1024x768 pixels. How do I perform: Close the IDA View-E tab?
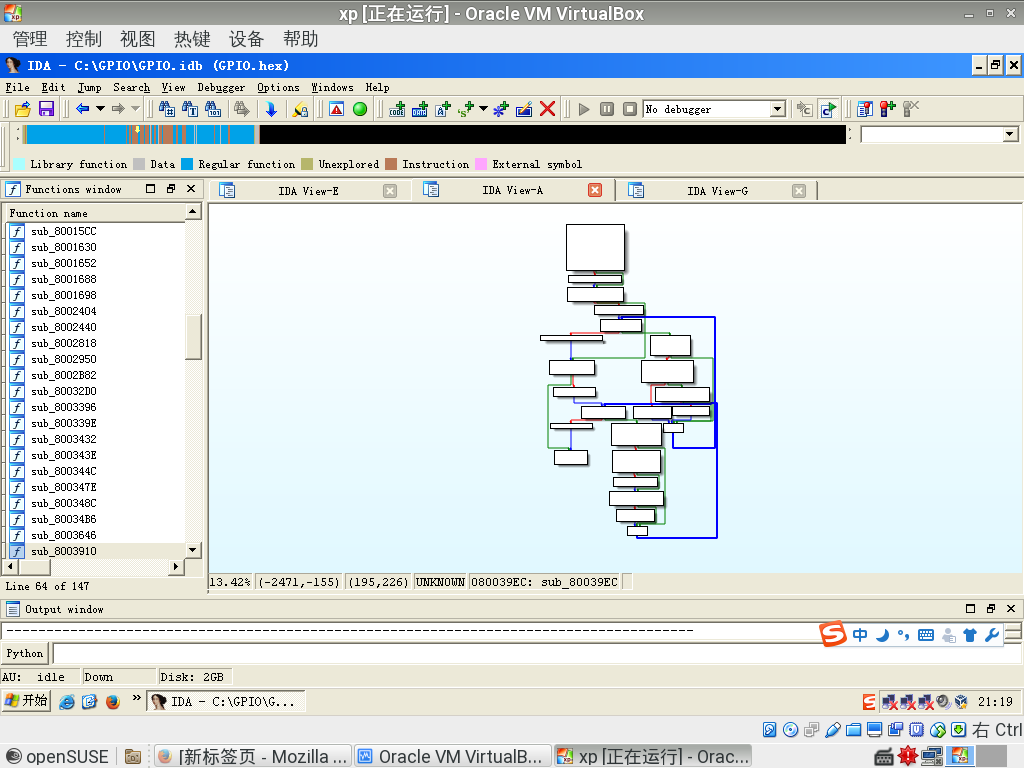(x=390, y=191)
